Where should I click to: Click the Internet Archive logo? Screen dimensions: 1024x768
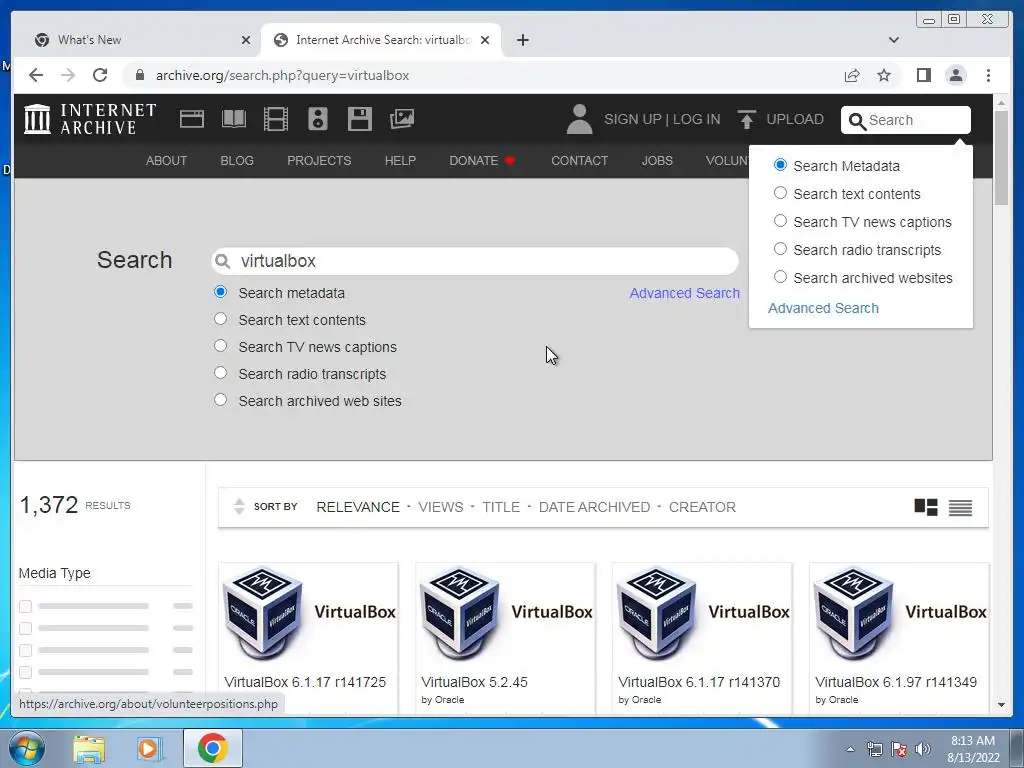tap(90, 119)
